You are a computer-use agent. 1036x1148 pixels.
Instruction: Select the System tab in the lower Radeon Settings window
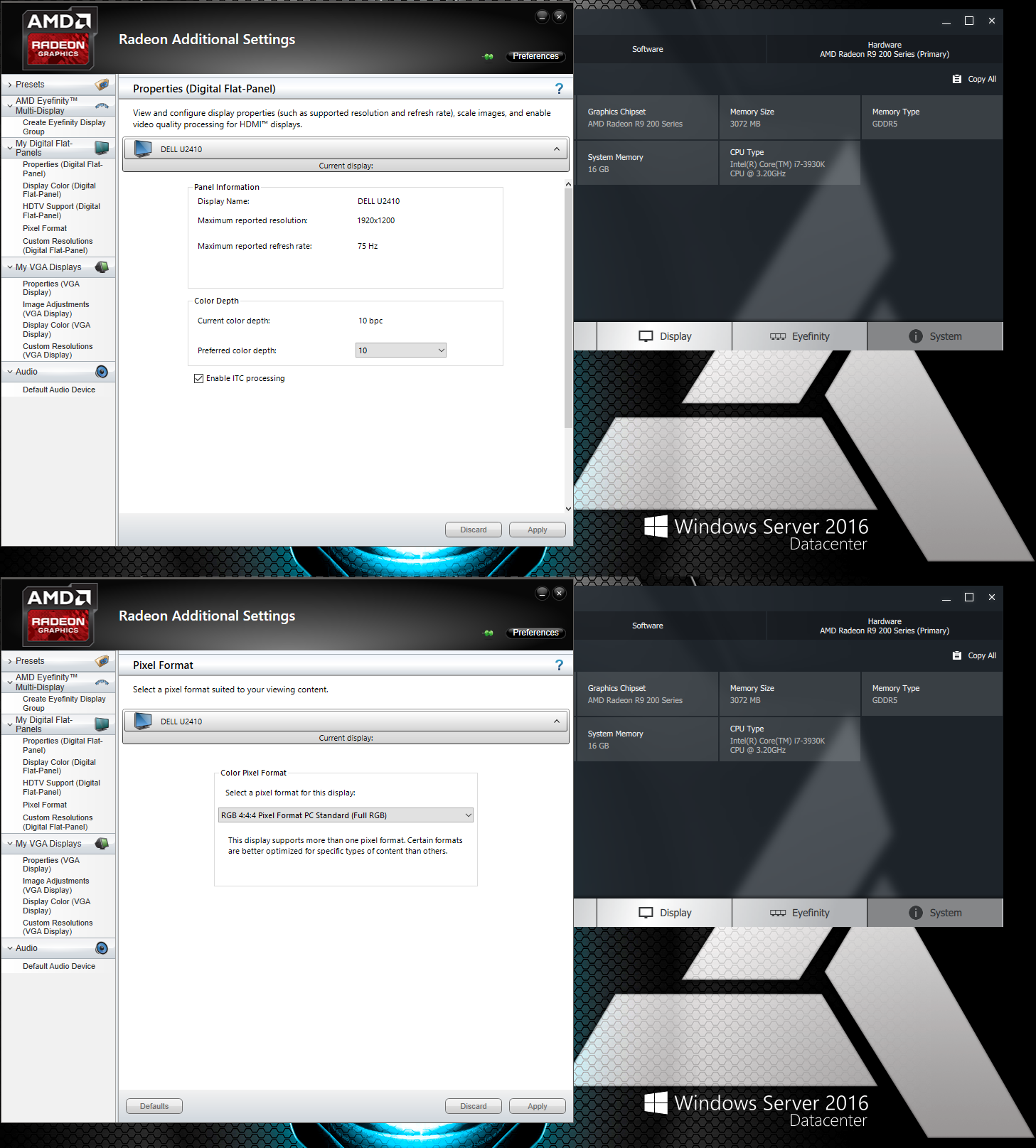click(x=935, y=913)
